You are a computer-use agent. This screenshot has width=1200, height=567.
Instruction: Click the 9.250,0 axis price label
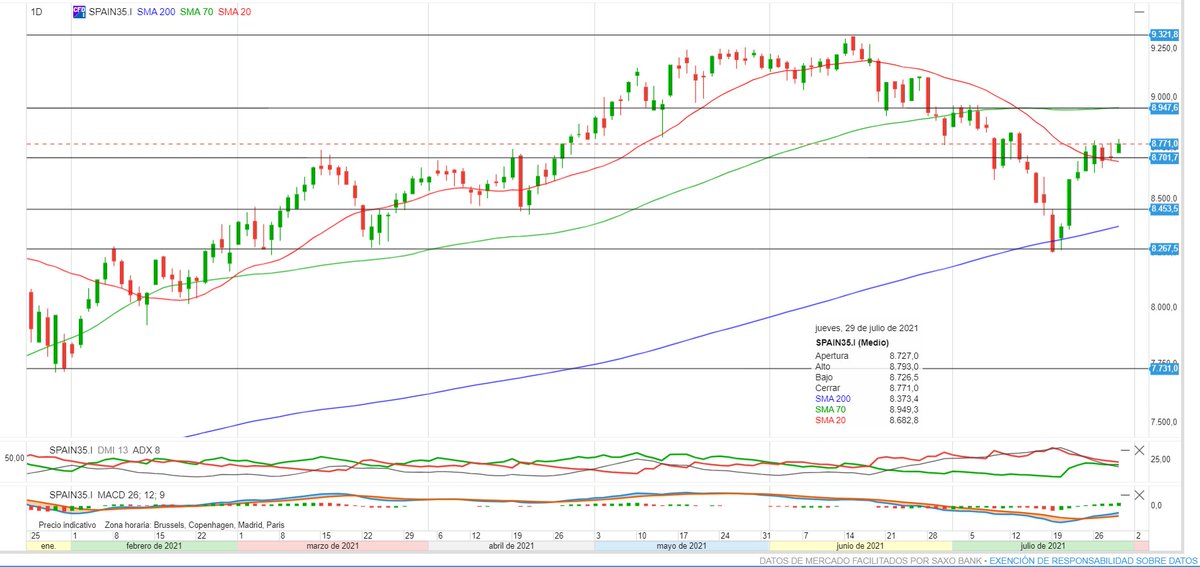click(x=1165, y=48)
